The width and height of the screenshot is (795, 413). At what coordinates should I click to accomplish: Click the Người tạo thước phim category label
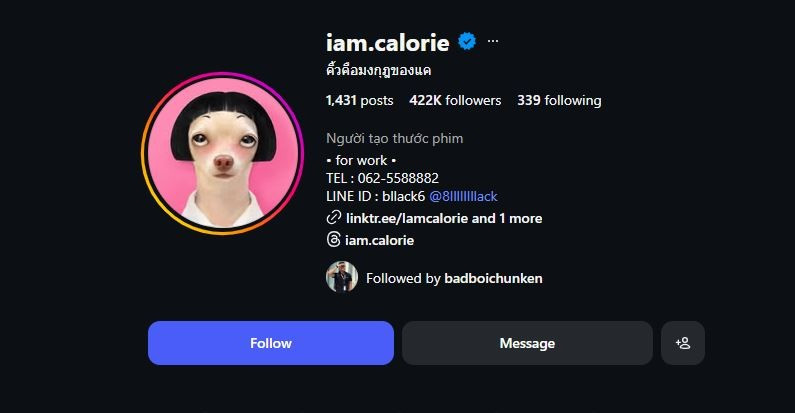coord(394,138)
